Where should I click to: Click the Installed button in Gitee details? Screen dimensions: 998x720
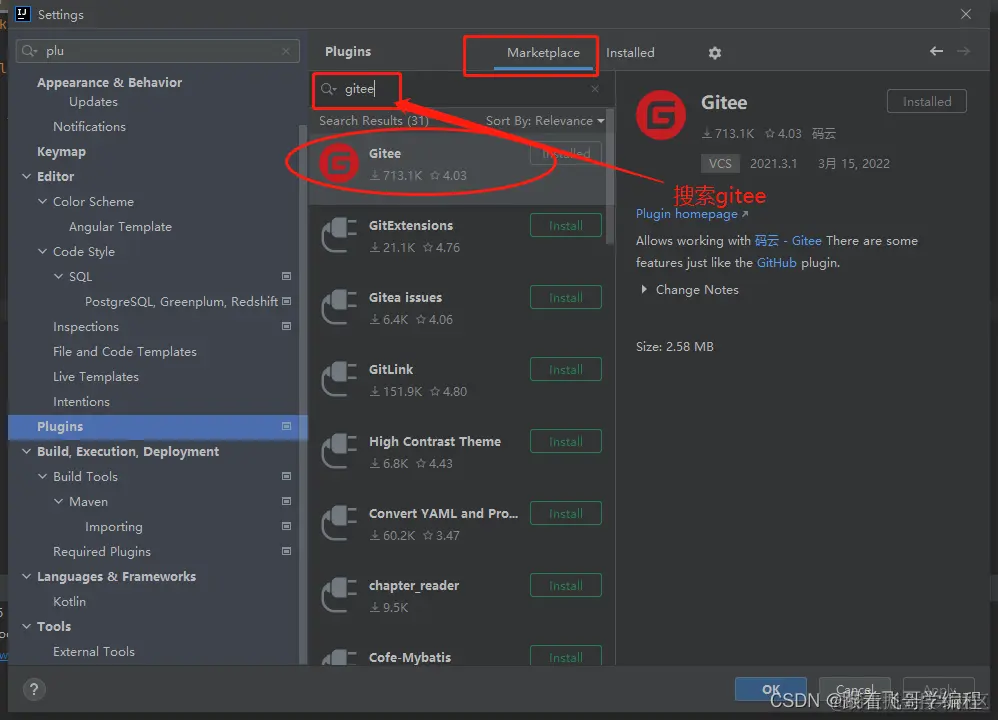pos(927,102)
